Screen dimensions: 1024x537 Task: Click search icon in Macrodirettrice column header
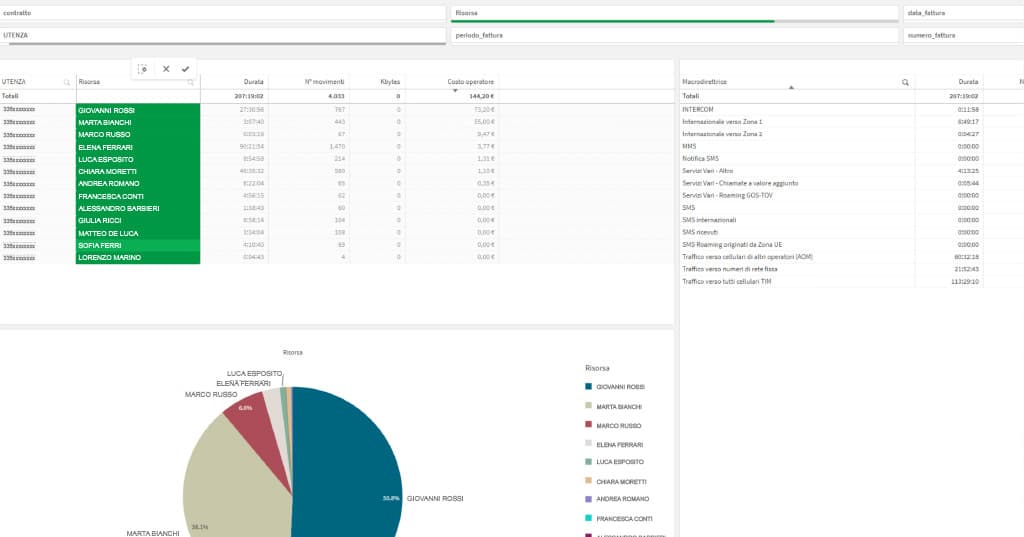[905, 82]
